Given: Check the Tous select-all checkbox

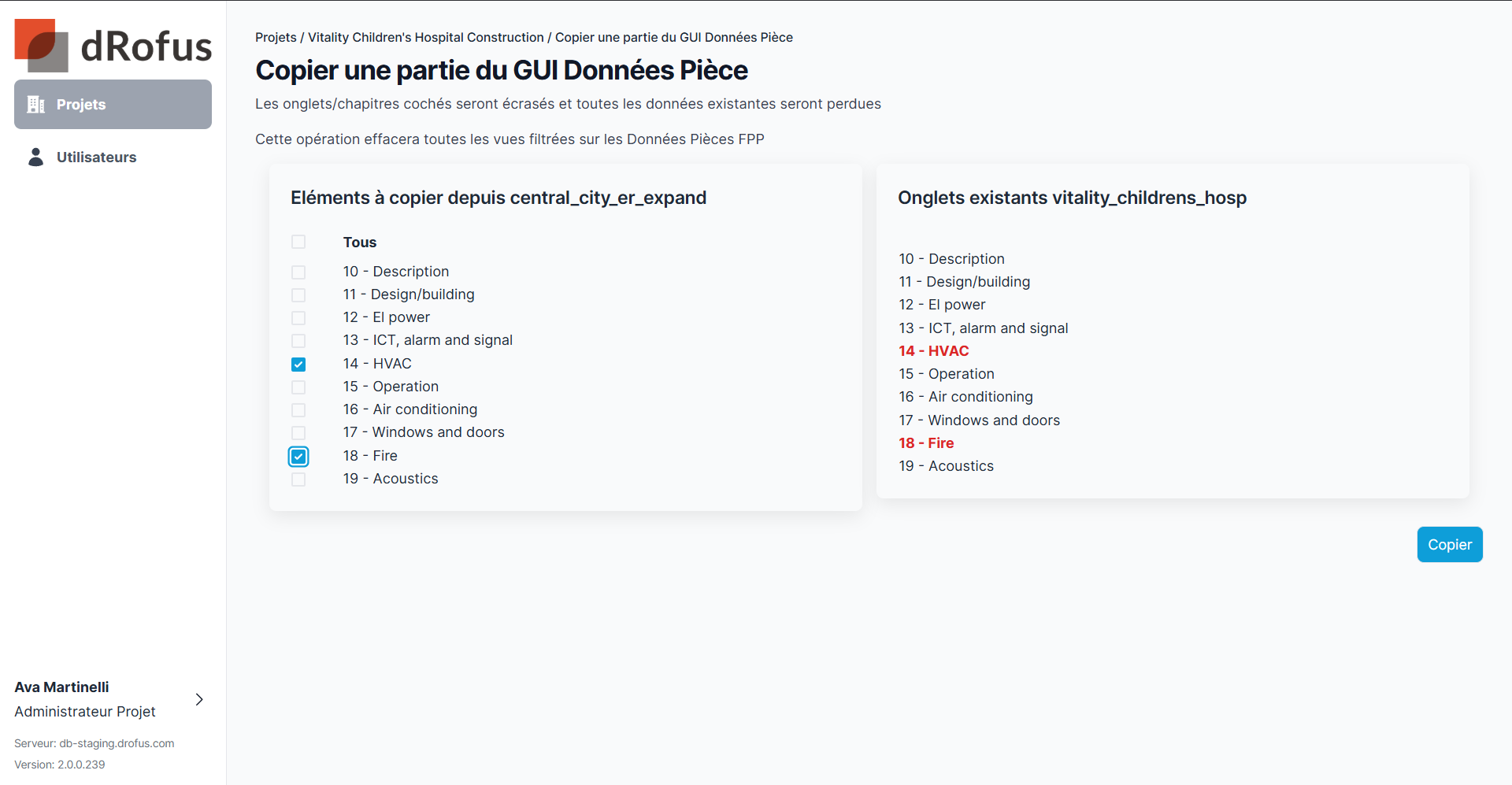Looking at the screenshot, I should tap(298, 242).
